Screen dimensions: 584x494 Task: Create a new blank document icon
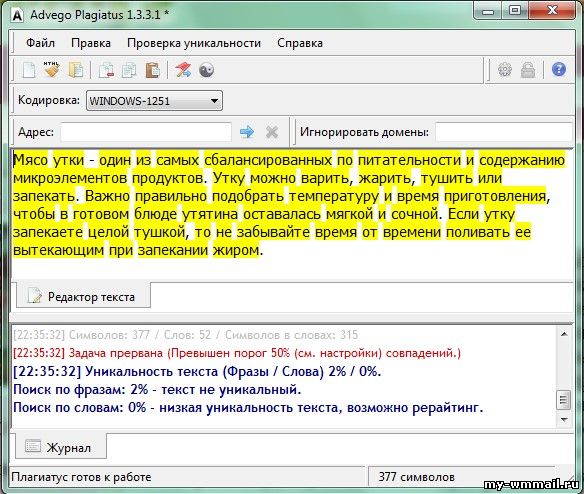pyautogui.click(x=29, y=70)
